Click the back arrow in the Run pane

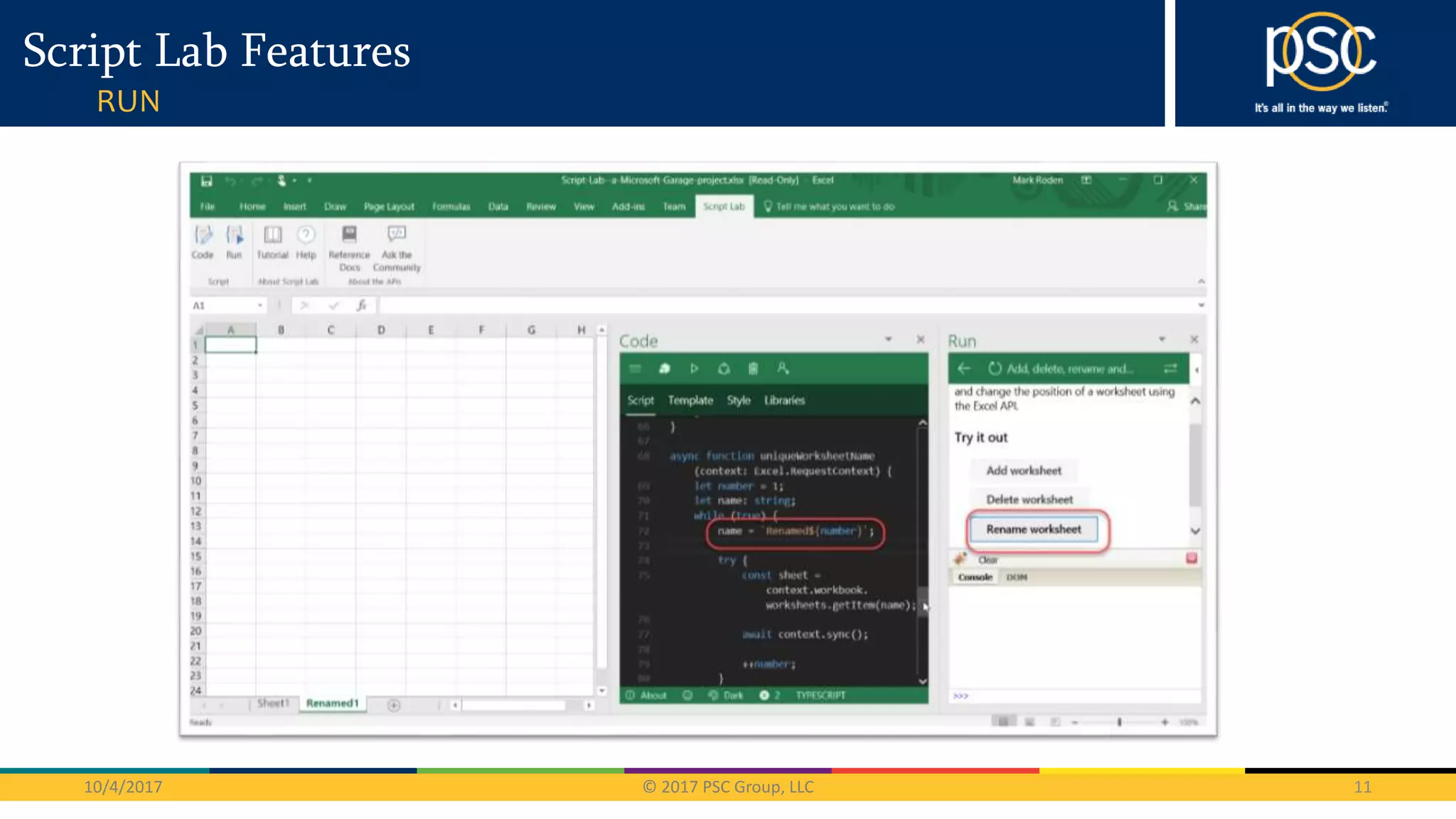964,368
